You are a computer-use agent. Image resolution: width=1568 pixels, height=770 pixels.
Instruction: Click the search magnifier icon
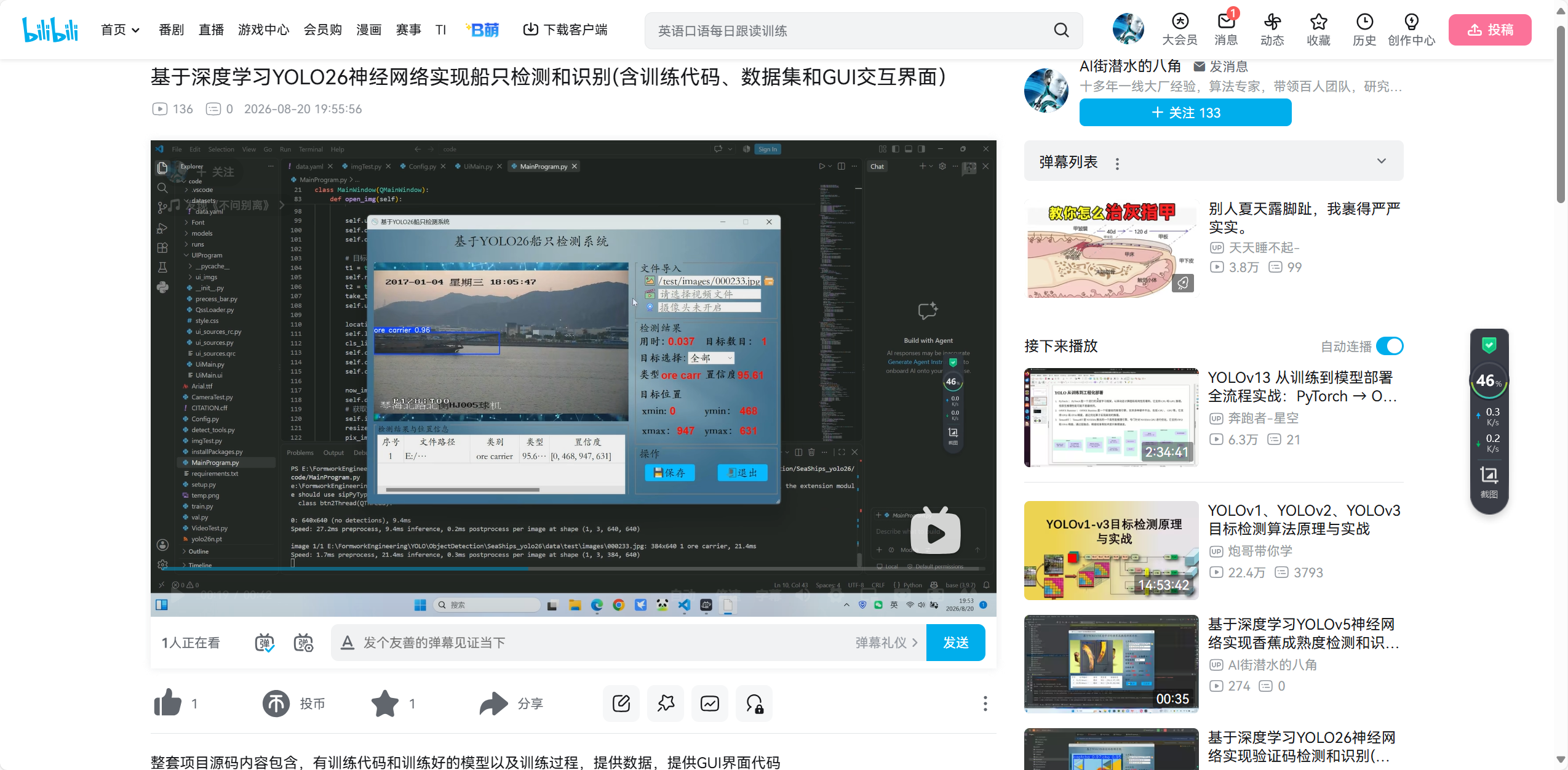pos(1061,30)
